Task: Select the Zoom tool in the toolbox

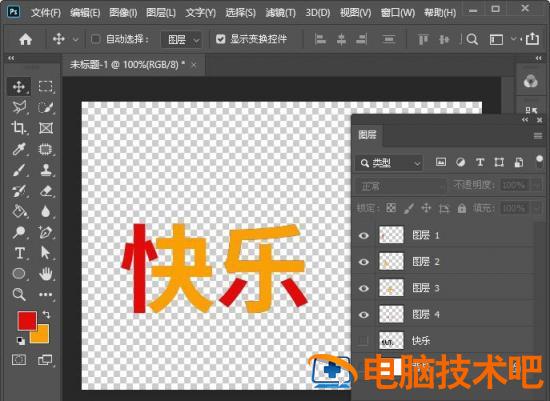Action: pos(19,294)
